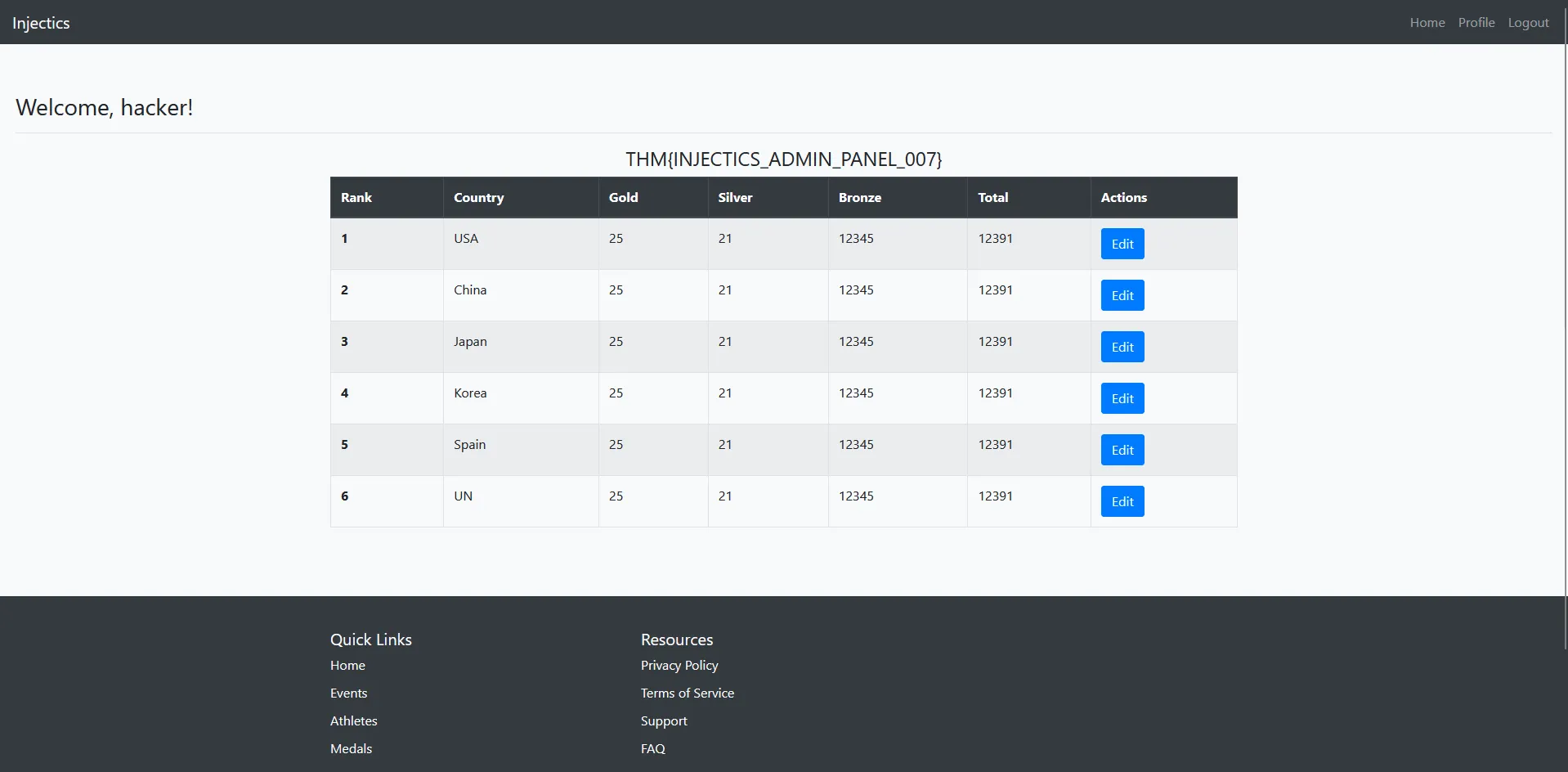Edit the Japan medal entry
Viewport: 1568px width, 772px height.
coord(1122,346)
